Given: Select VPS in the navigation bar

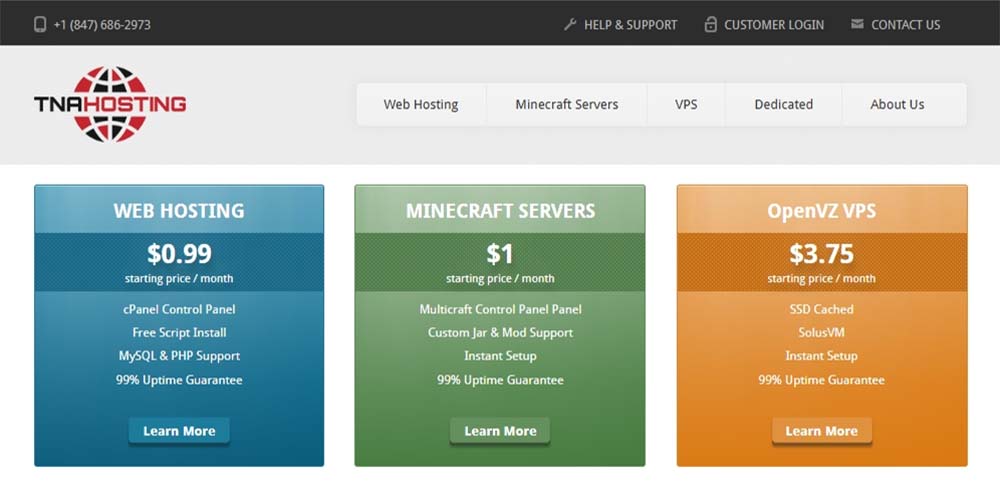Looking at the screenshot, I should pos(686,105).
